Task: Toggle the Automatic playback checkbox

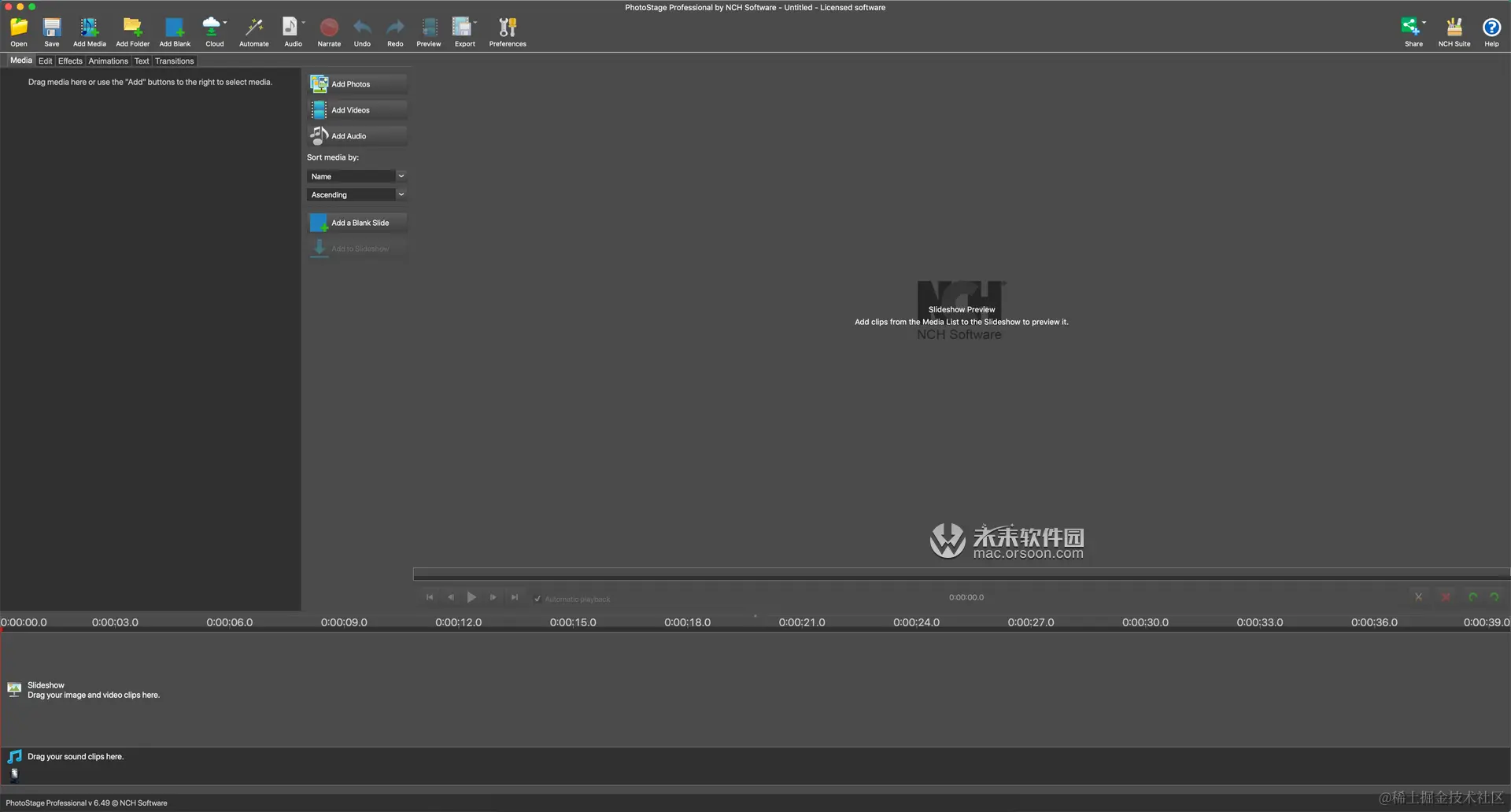Action: [x=538, y=599]
